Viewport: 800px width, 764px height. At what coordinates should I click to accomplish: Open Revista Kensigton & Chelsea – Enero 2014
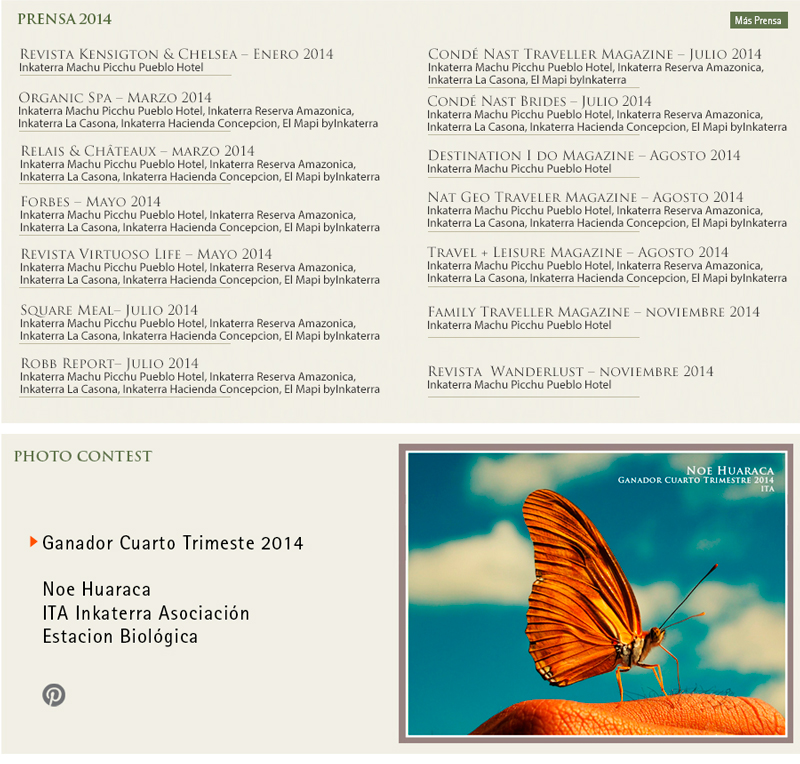click(x=177, y=54)
